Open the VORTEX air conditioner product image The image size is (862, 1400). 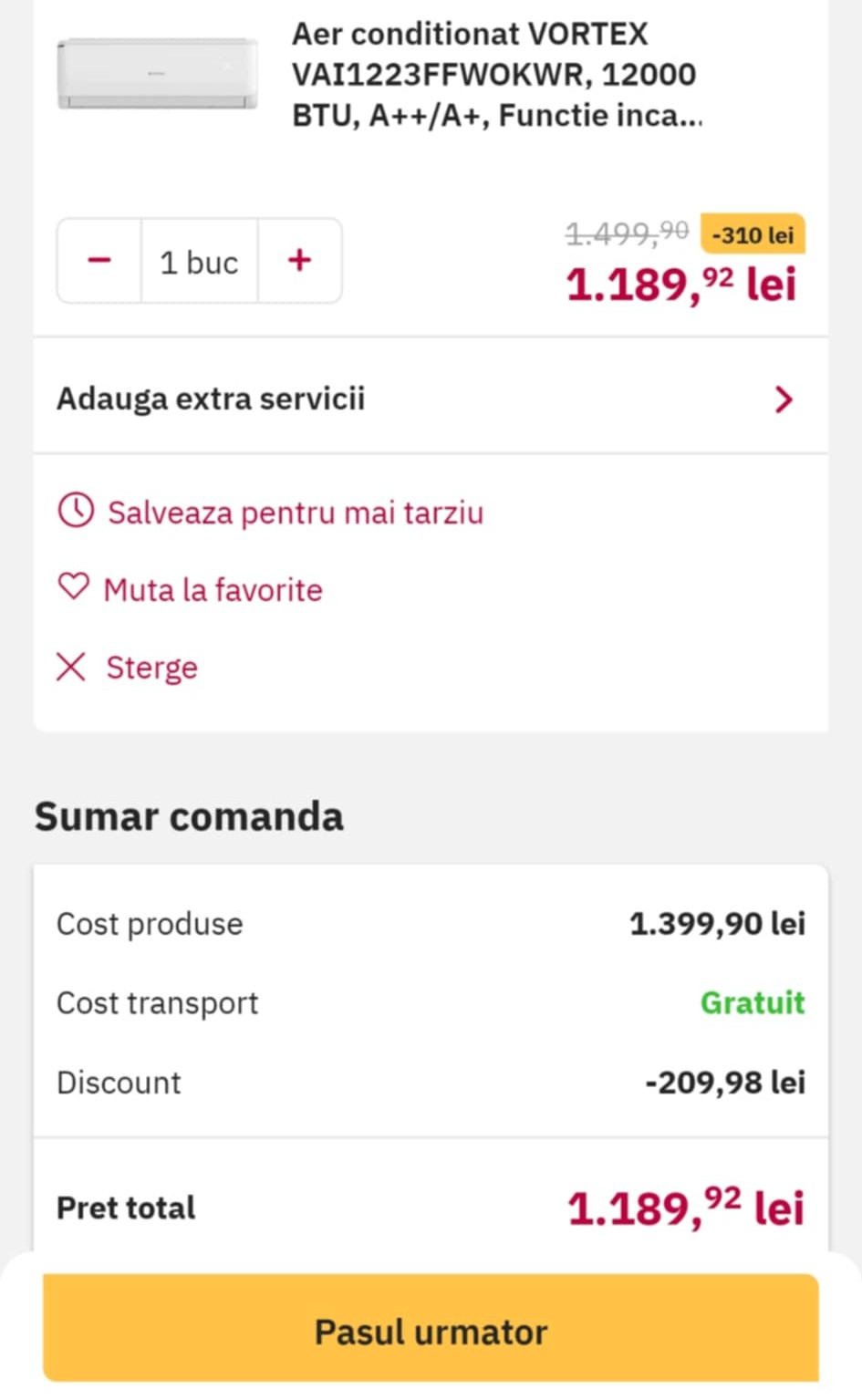[157, 75]
